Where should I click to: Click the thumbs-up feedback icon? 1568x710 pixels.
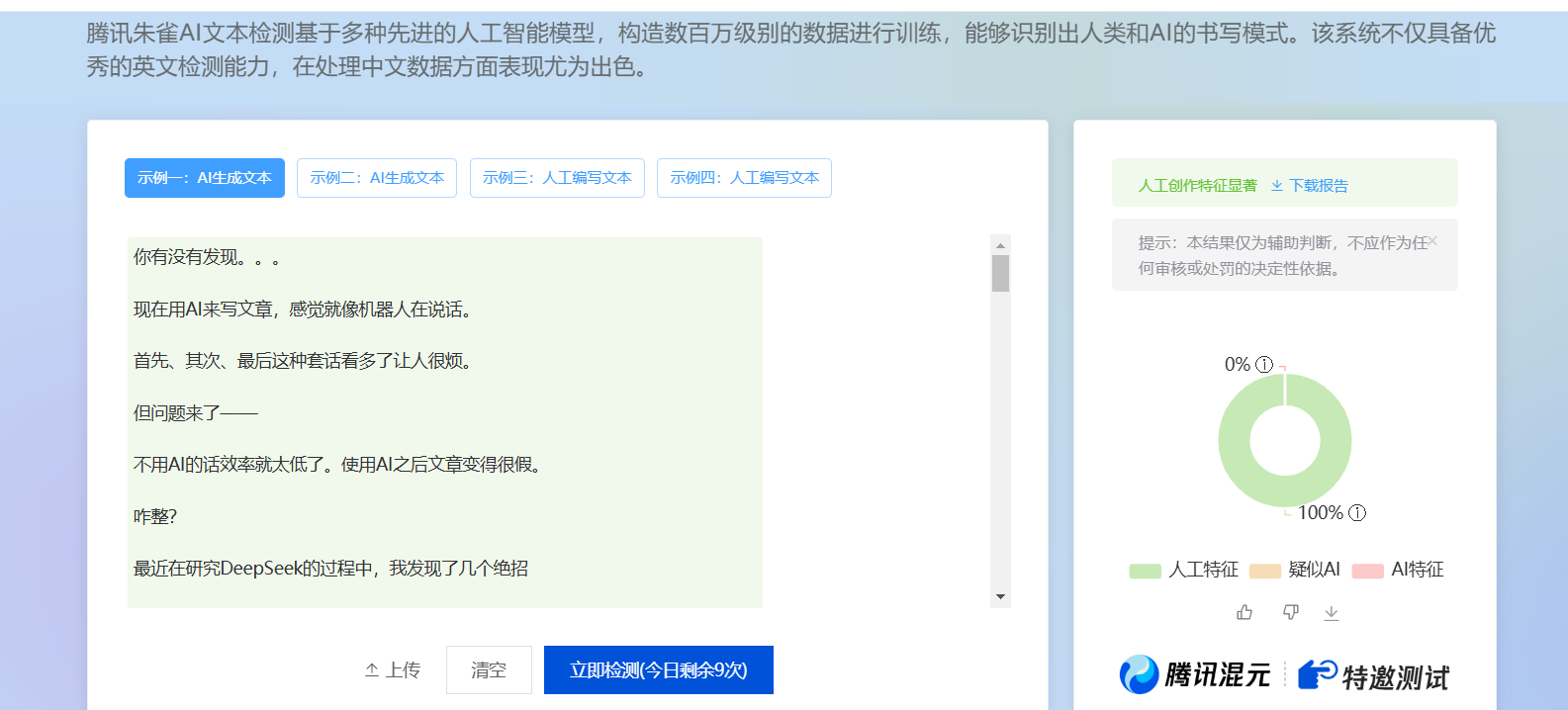1245,612
